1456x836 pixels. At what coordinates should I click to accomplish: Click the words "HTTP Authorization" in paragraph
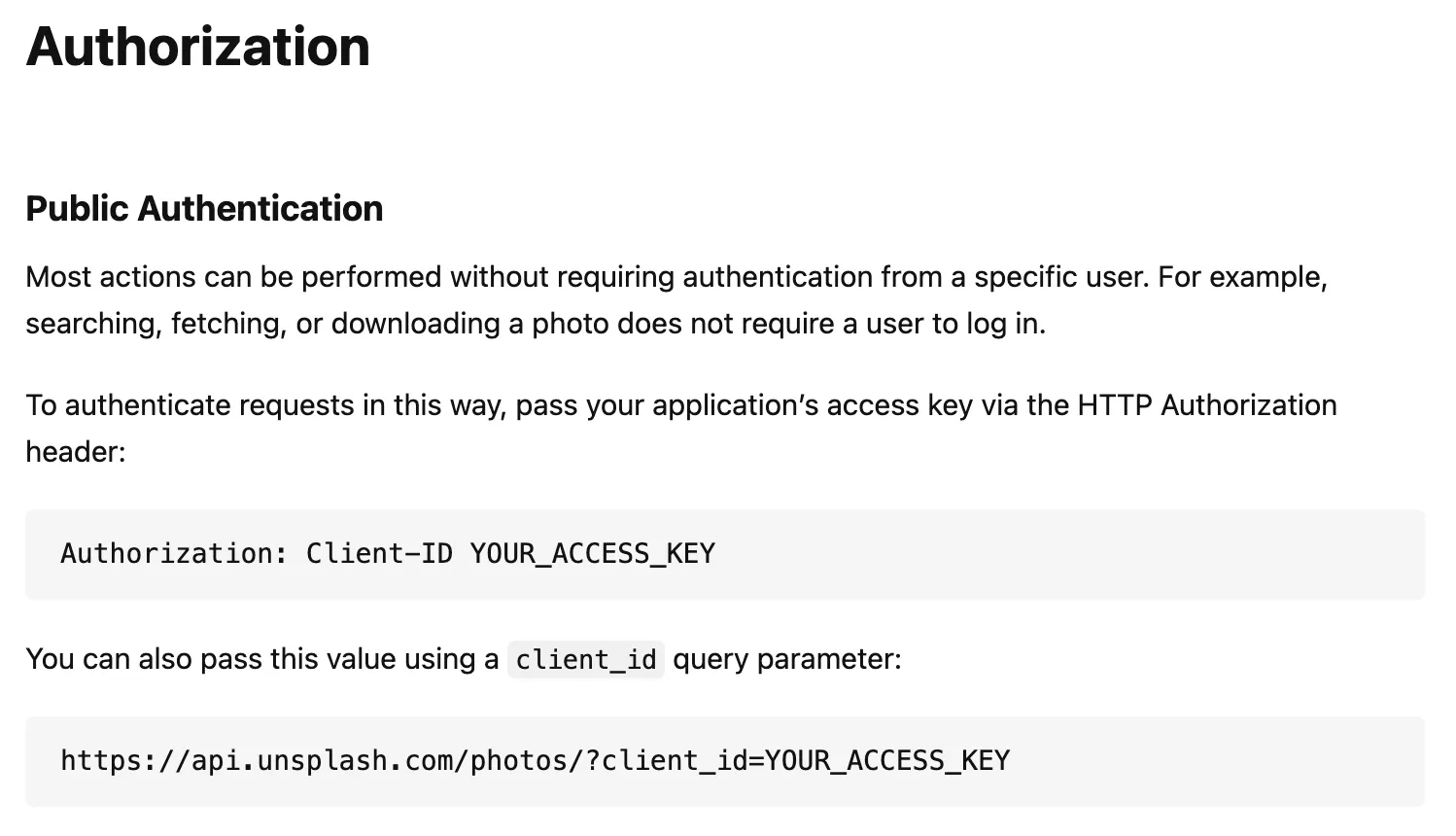1206,405
